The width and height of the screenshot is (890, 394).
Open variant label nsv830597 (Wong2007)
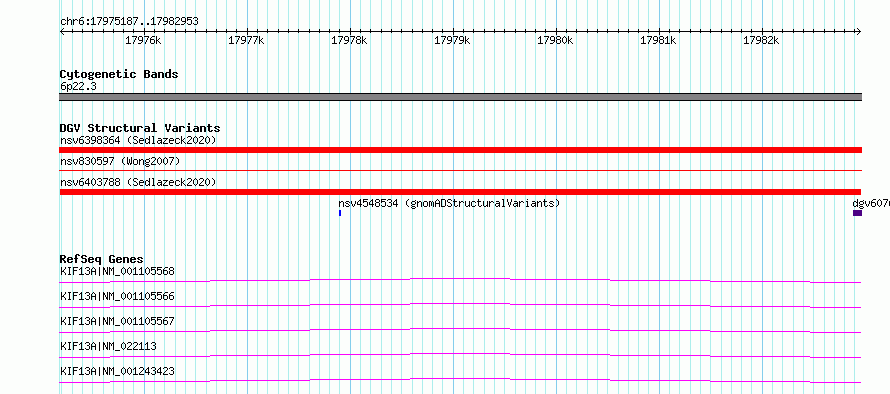[120, 161]
